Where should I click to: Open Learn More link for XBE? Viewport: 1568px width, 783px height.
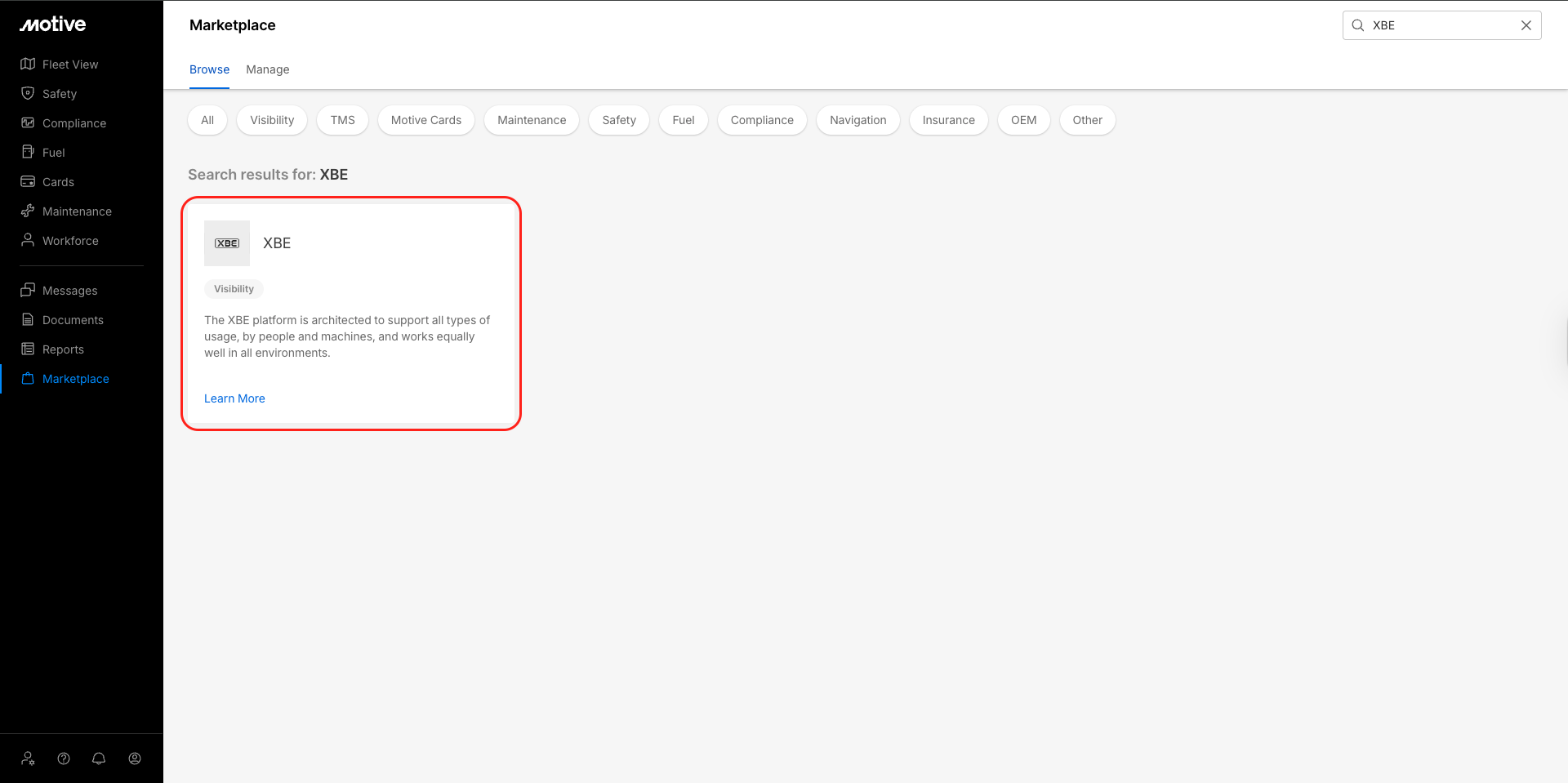[234, 398]
